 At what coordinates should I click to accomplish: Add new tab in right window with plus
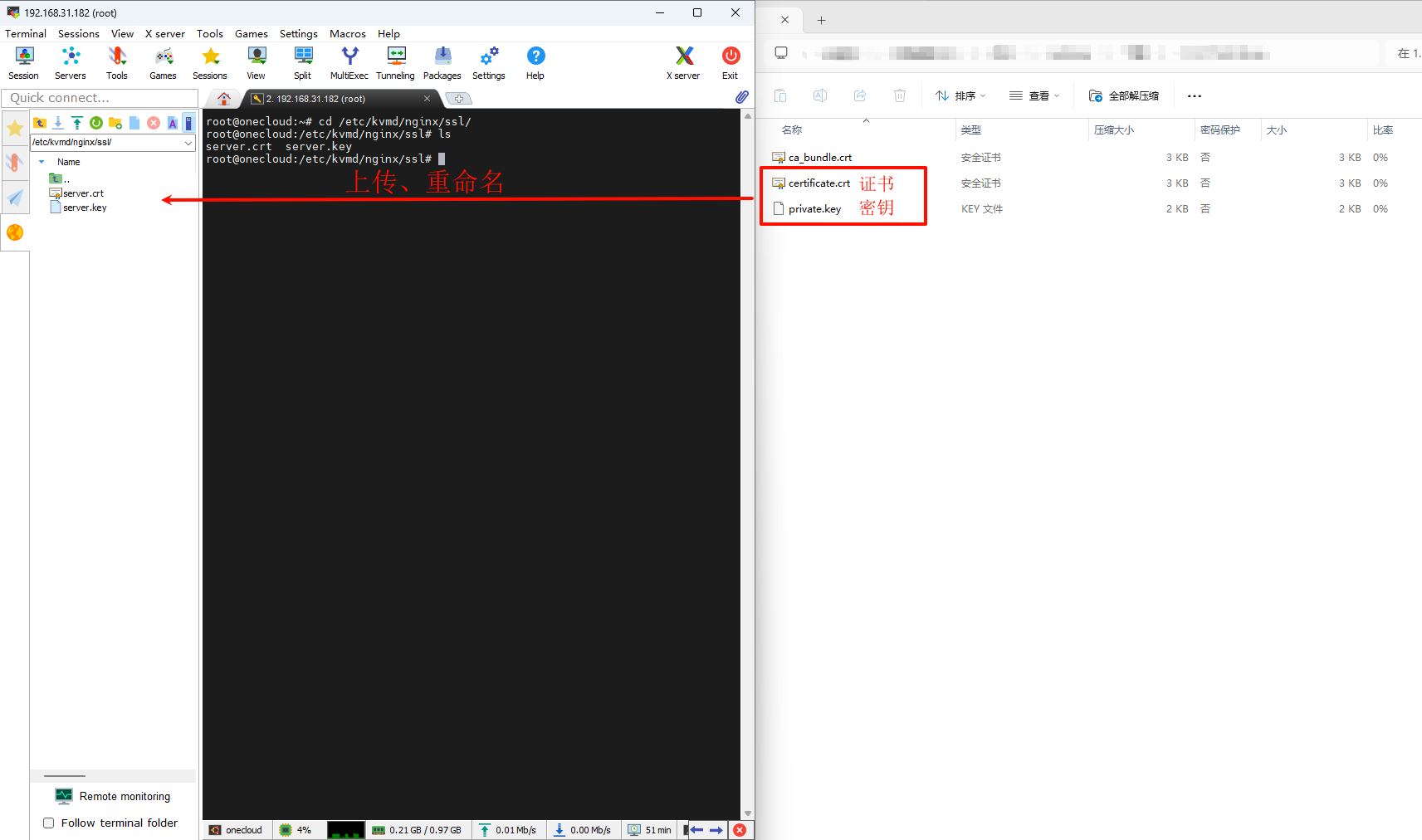(822, 20)
